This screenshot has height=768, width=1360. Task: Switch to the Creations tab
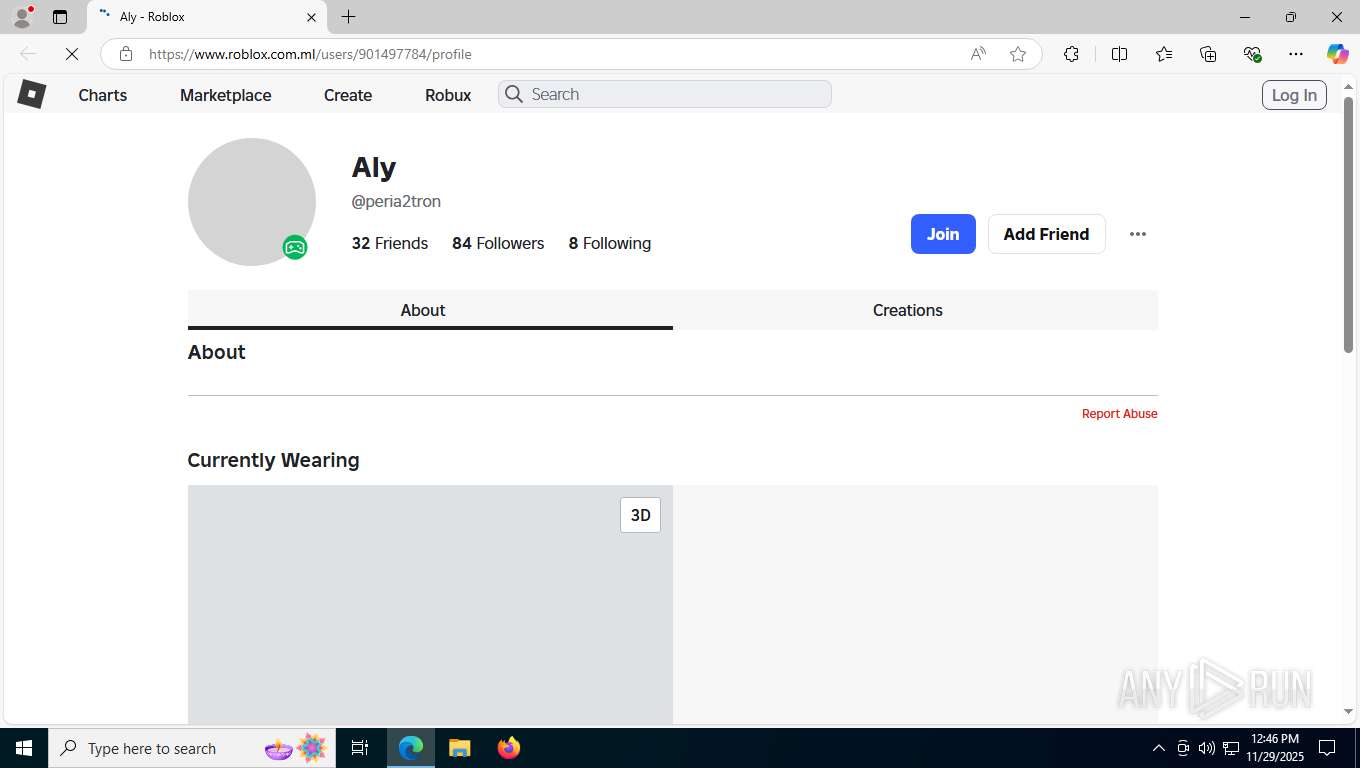(915, 310)
